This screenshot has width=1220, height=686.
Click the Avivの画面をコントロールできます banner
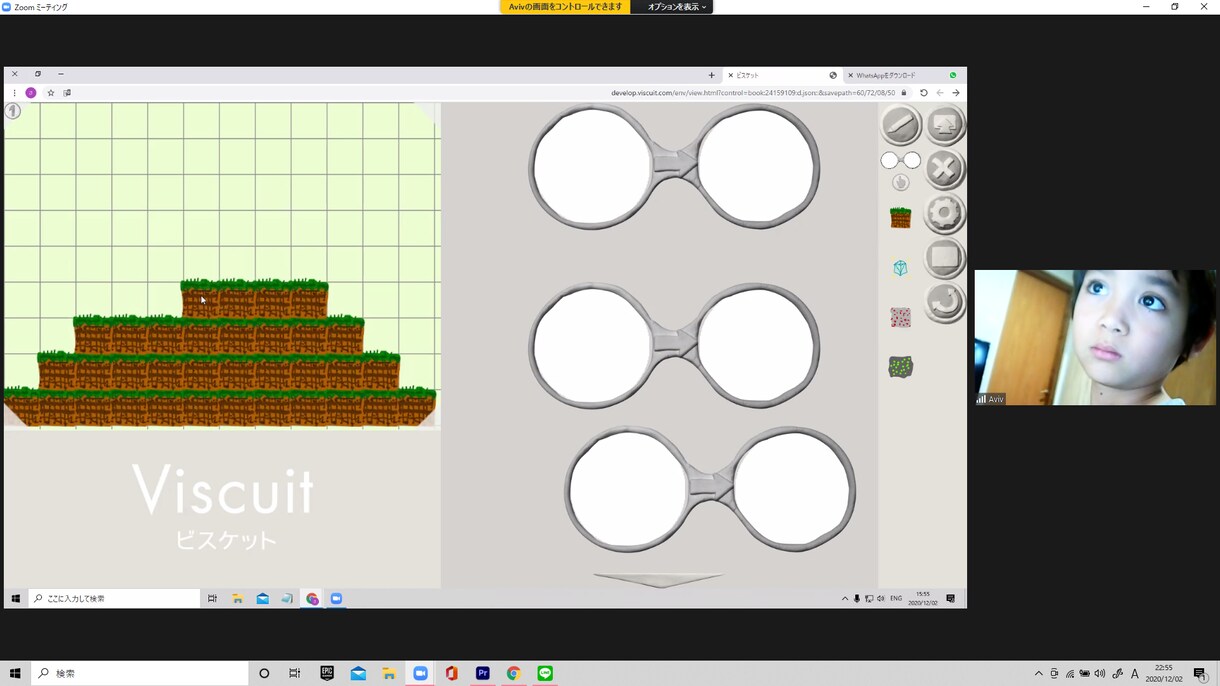(565, 7)
